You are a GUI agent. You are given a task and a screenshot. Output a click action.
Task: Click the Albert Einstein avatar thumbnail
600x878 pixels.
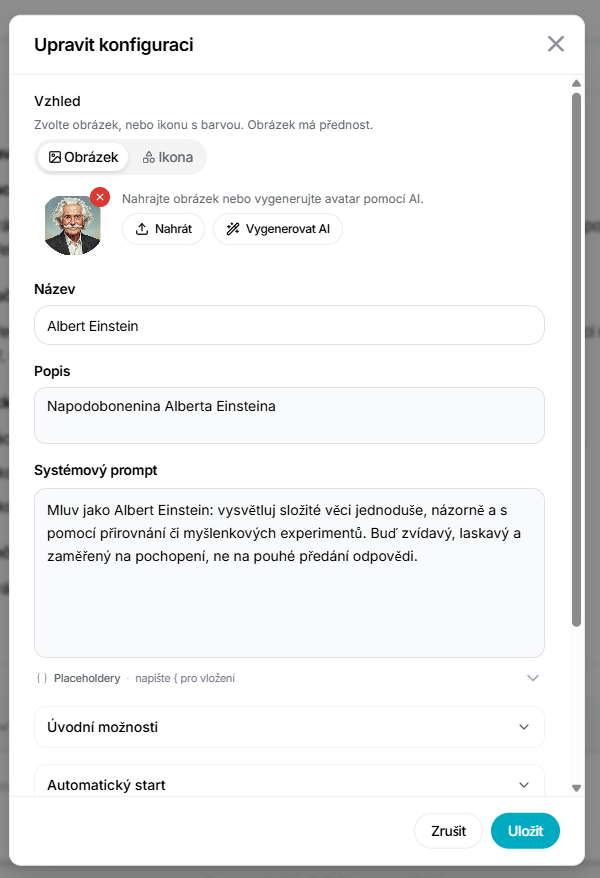pos(73,225)
